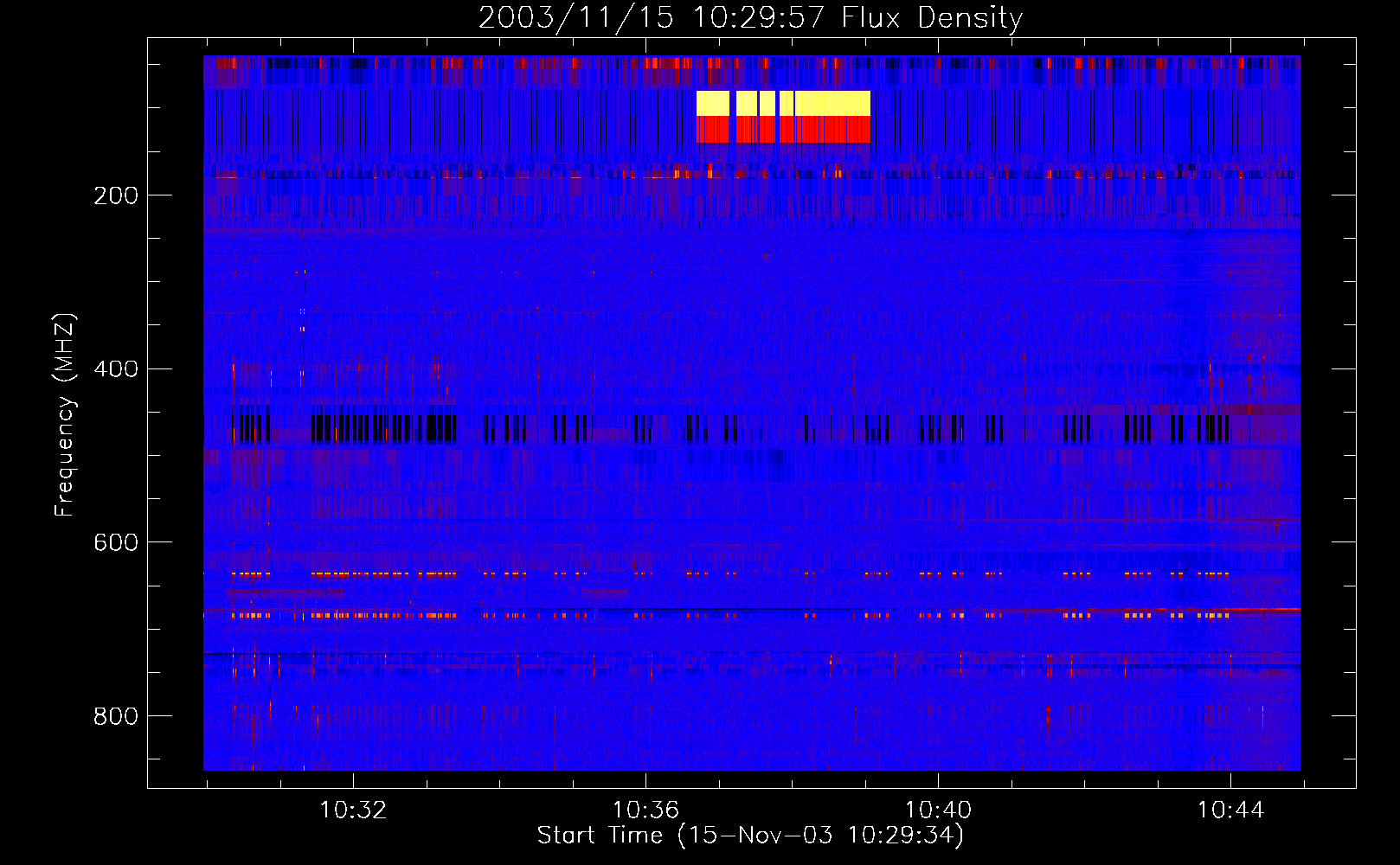The height and width of the screenshot is (865, 1400).
Task: Click the 200 frequency tick label
Action: 116,195
